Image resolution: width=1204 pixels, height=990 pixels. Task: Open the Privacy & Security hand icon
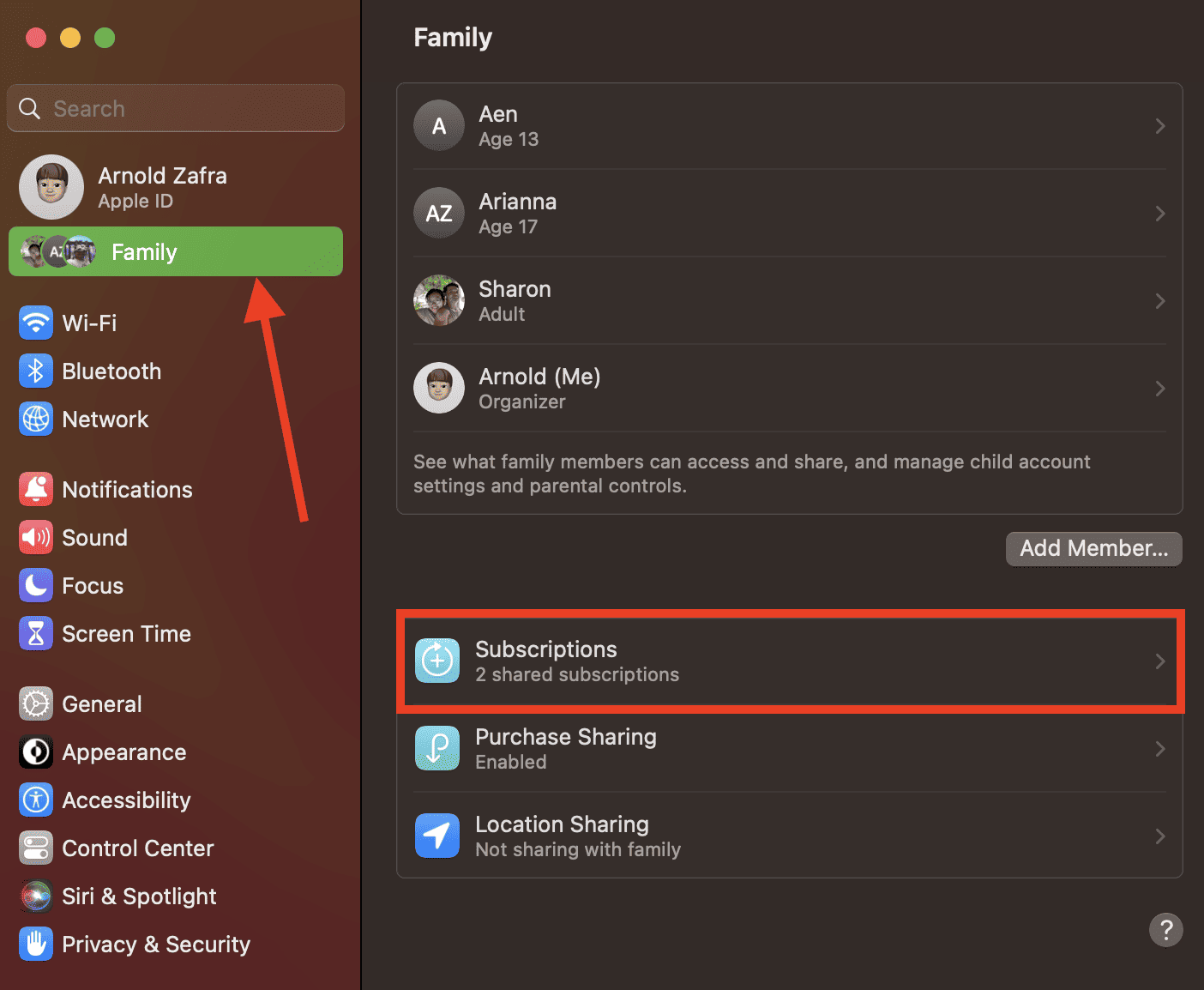[36, 945]
